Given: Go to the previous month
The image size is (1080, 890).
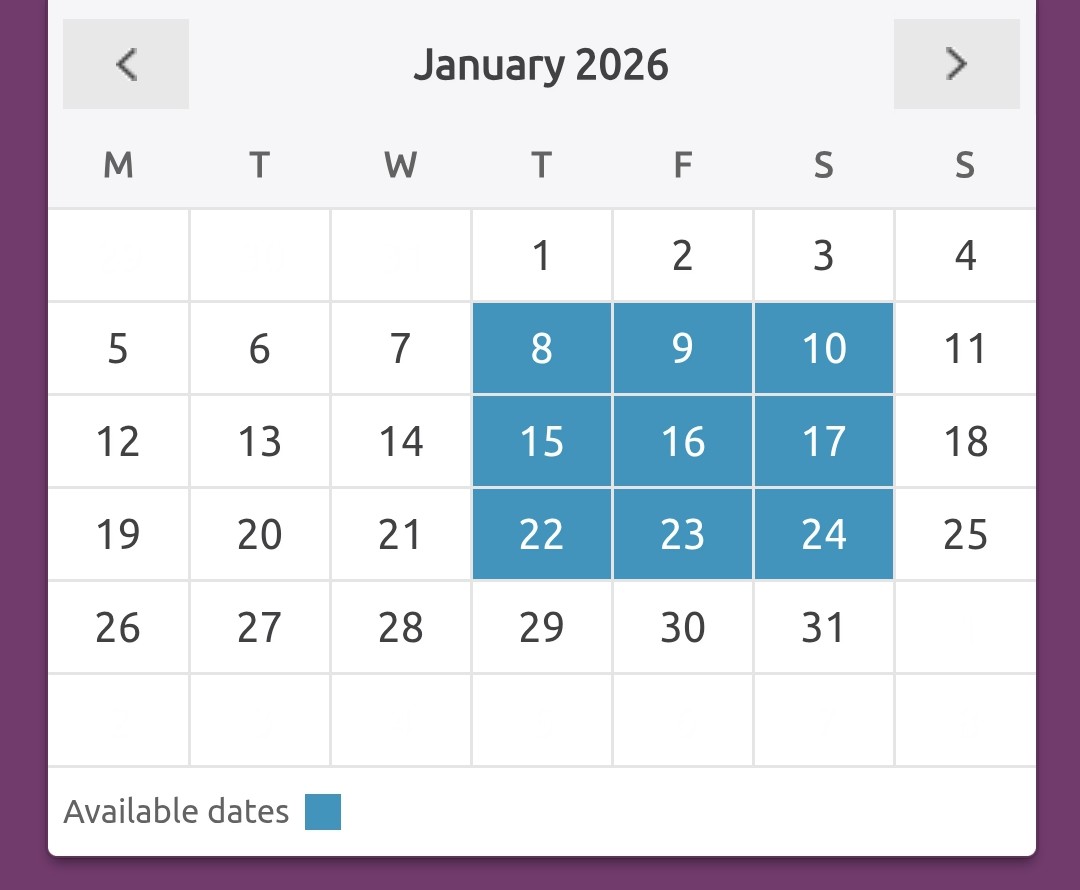Looking at the screenshot, I should 126,64.
